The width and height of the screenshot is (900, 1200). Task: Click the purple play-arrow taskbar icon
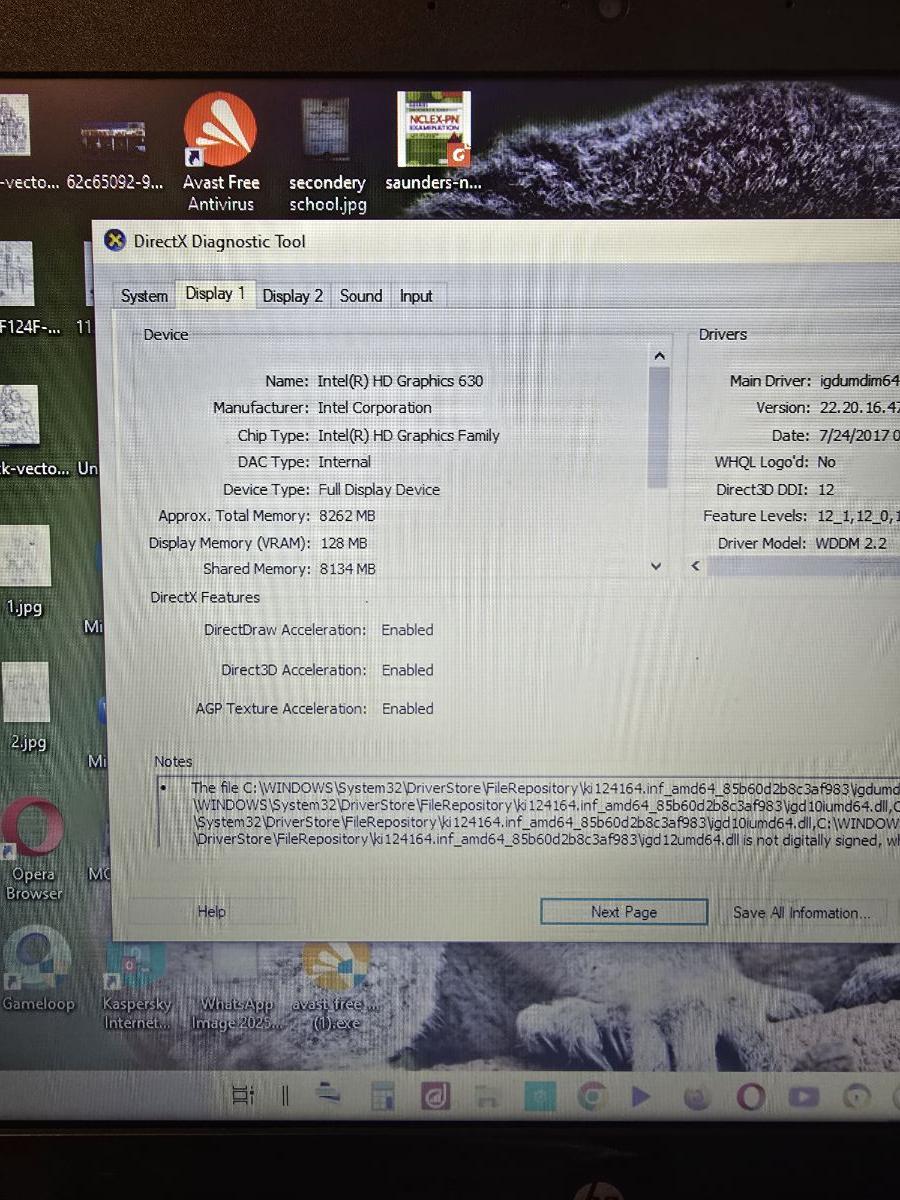point(642,1096)
